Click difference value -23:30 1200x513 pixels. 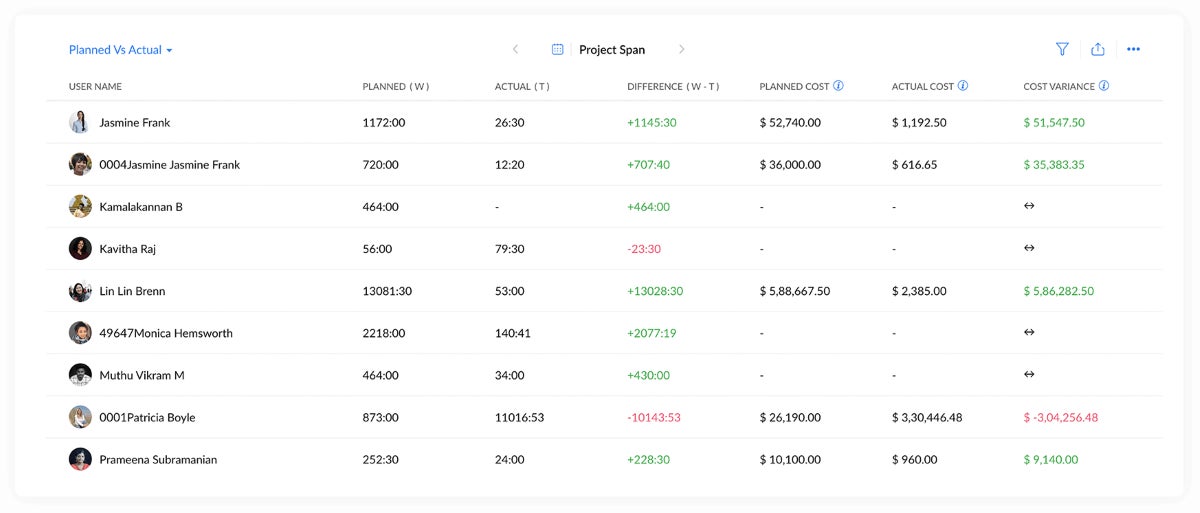pos(644,249)
